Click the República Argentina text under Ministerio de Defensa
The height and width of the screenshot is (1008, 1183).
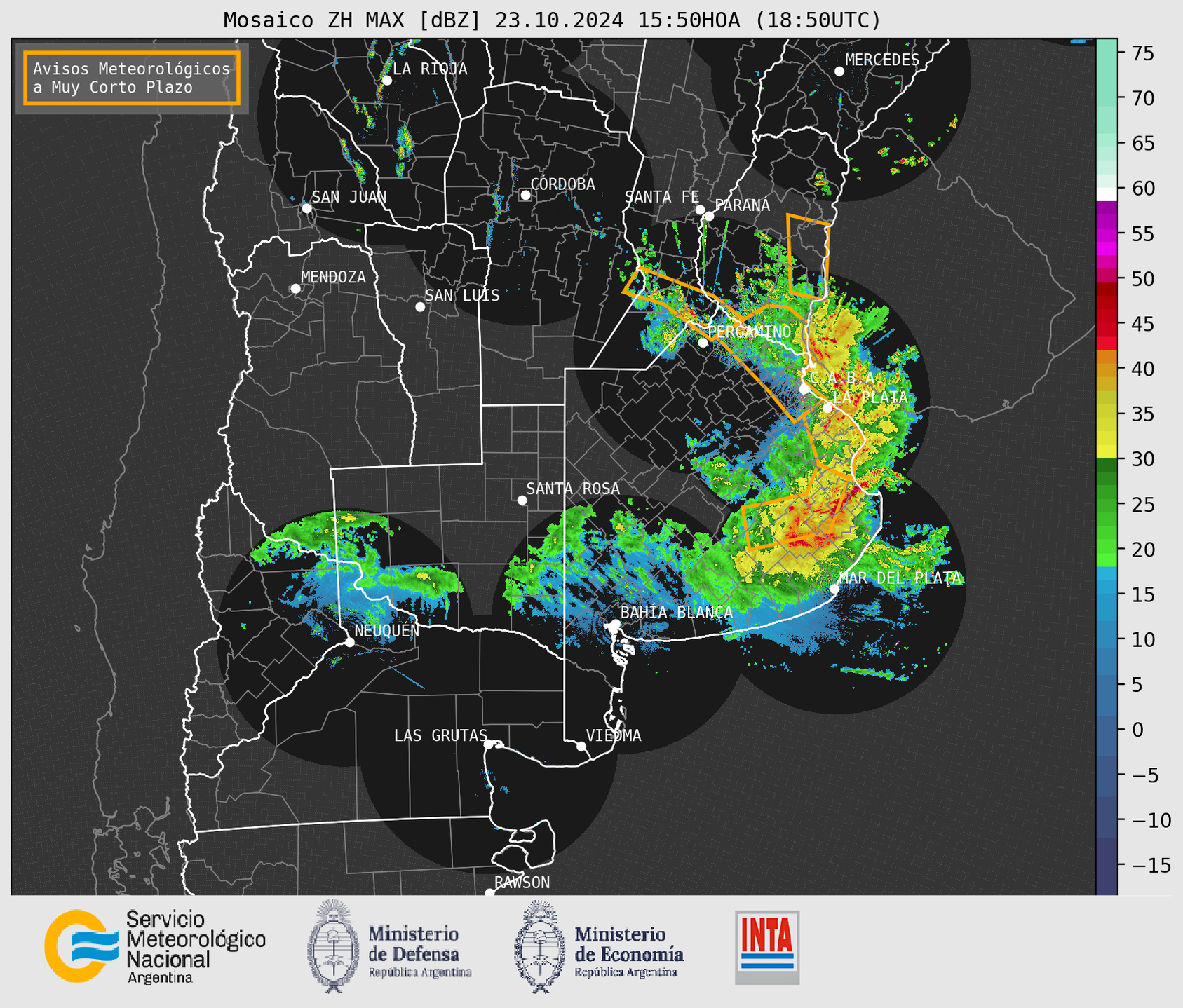click(x=420, y=973)
